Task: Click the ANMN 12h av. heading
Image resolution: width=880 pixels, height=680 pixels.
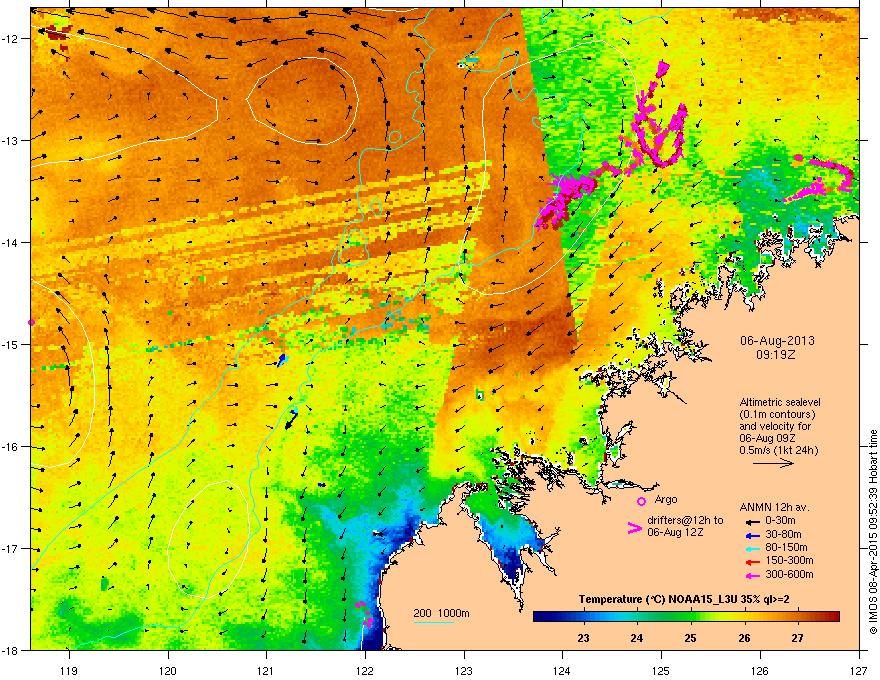Action: (x=774, y=507)
